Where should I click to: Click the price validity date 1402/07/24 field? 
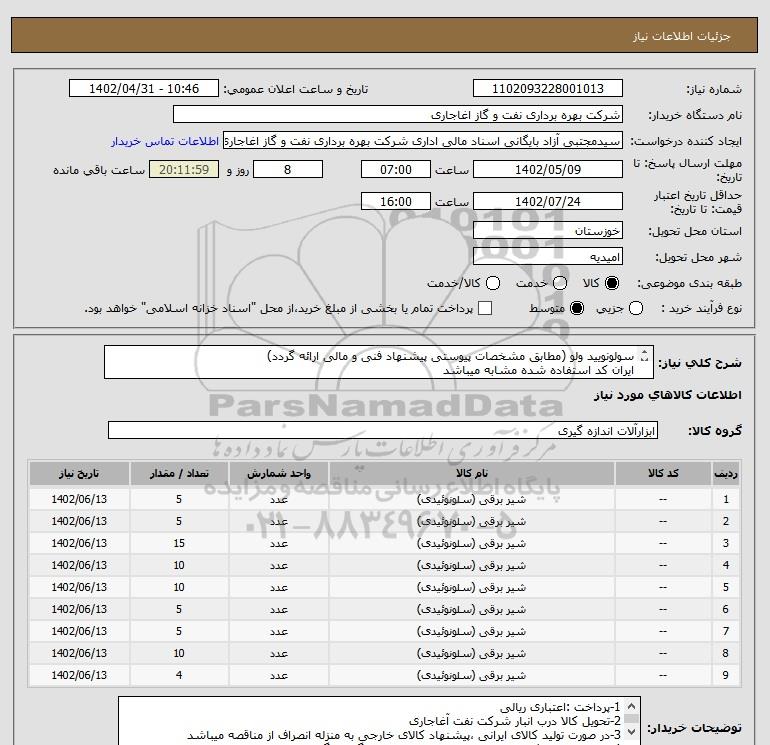[548, 201]
